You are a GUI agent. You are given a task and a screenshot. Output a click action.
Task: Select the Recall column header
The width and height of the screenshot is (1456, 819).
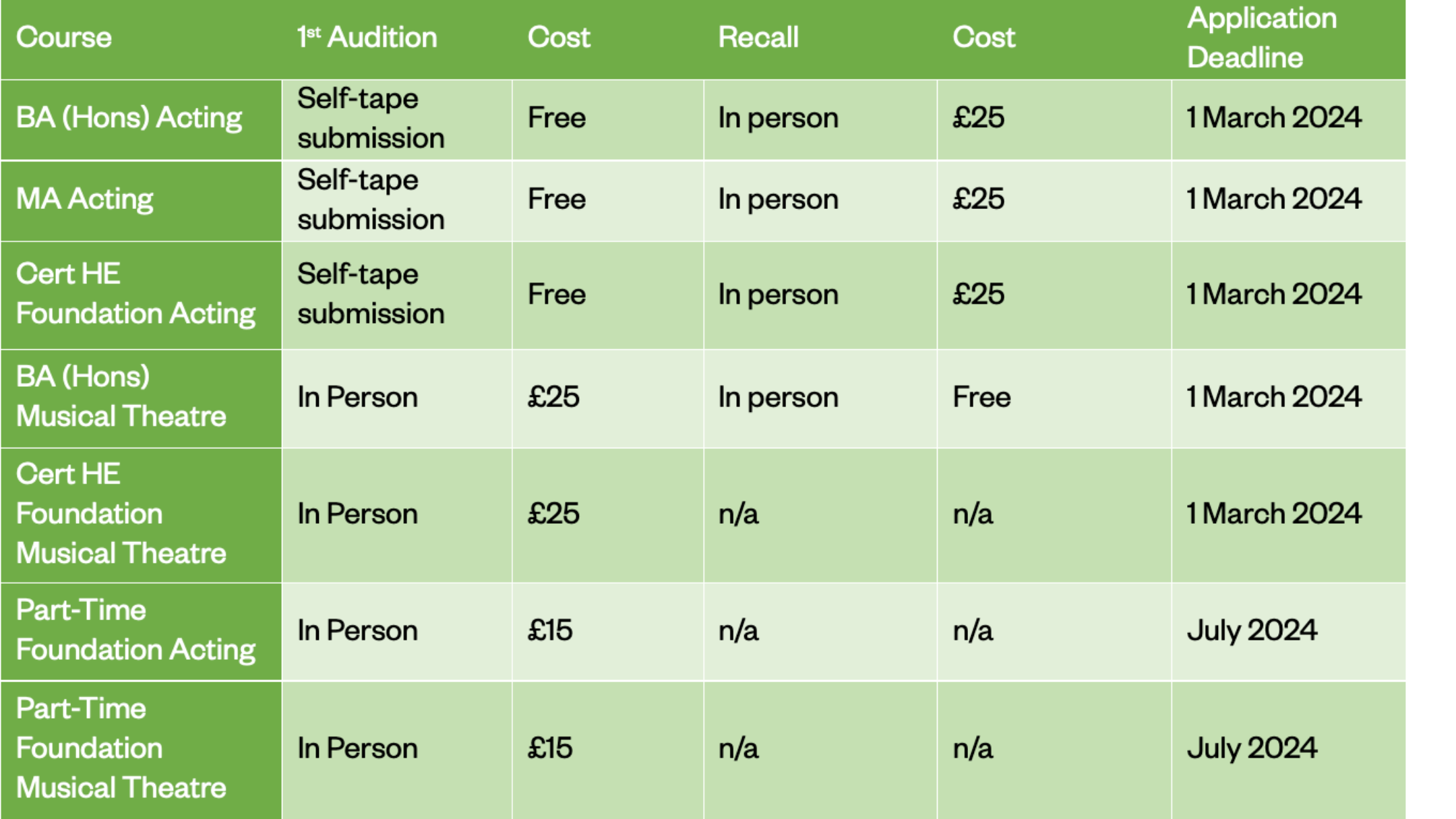point(758,38)
